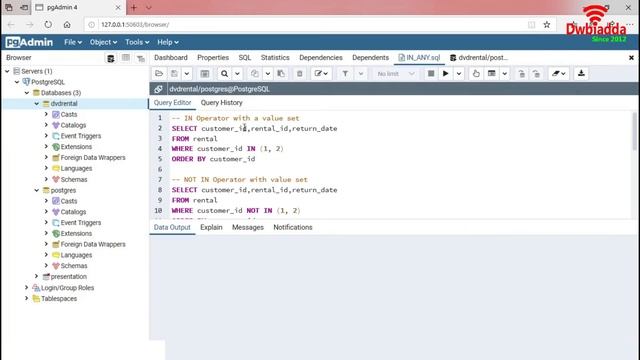The height and width of the screenshot is (360, 640).
Task: Click the Browser query tool icon
Action: pyautogui.click(x=111, y=58)
